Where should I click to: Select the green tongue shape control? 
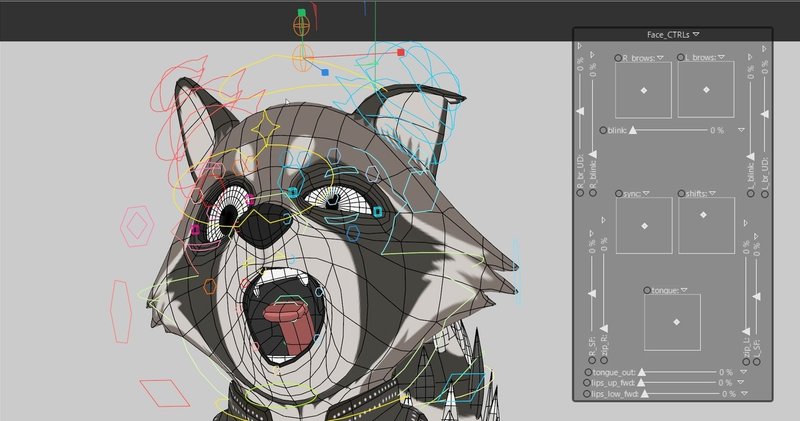click(289, 302)
